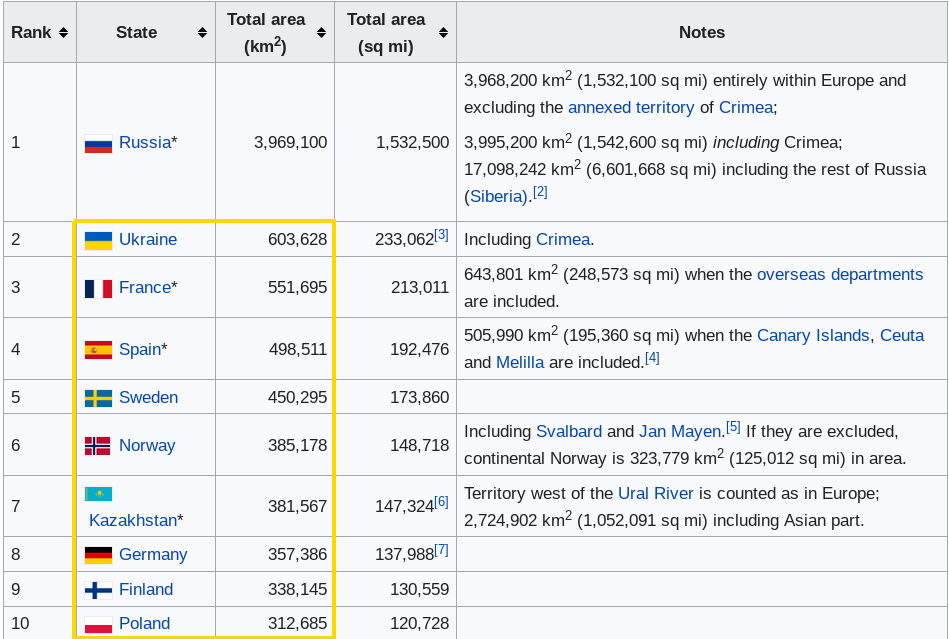Select Germany's area value 357,386
This screenshot has height=639, width=949.
297,554
